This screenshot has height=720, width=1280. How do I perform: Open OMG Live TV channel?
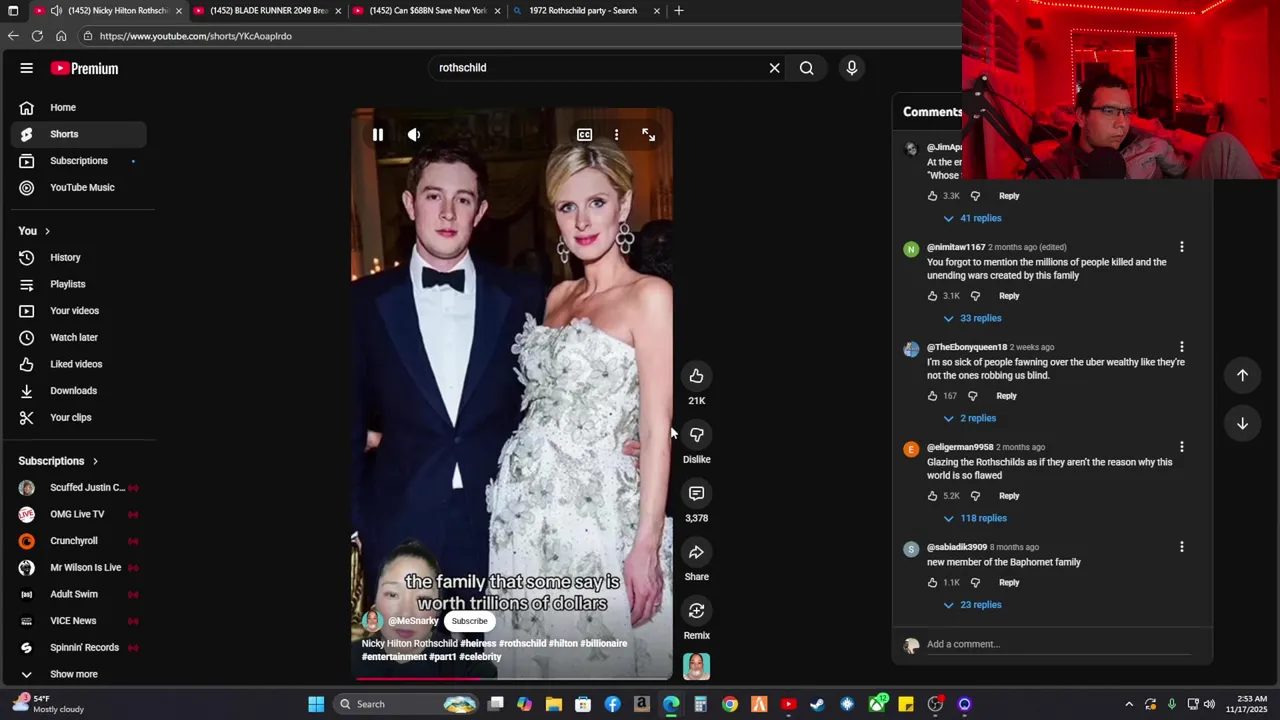point(78,514)
